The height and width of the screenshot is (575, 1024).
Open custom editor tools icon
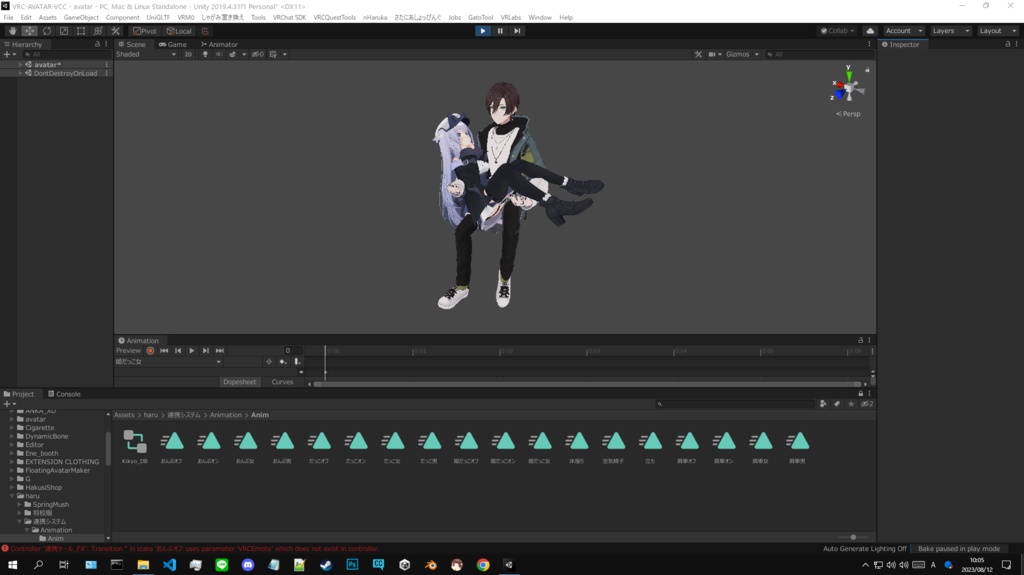(115, 31)
